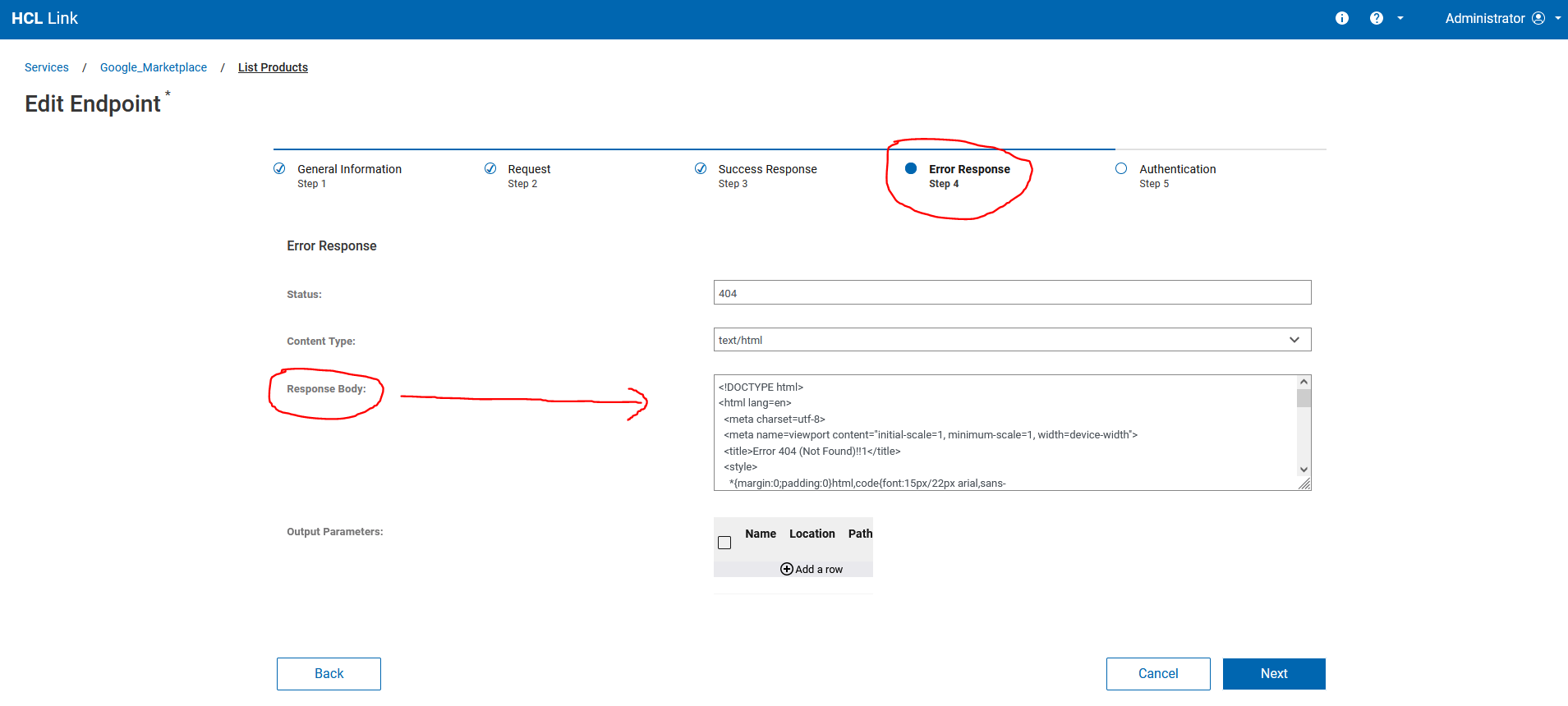Click the Cancel button
The image size is (1568, 706).
point(1158,674)
